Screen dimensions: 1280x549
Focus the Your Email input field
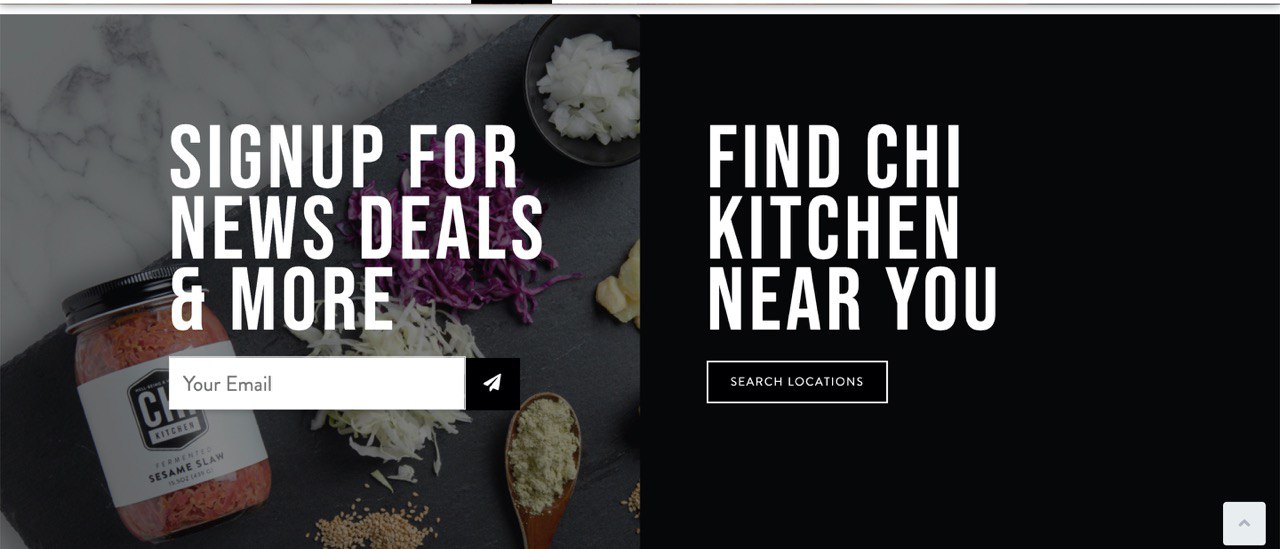[317, 383]
